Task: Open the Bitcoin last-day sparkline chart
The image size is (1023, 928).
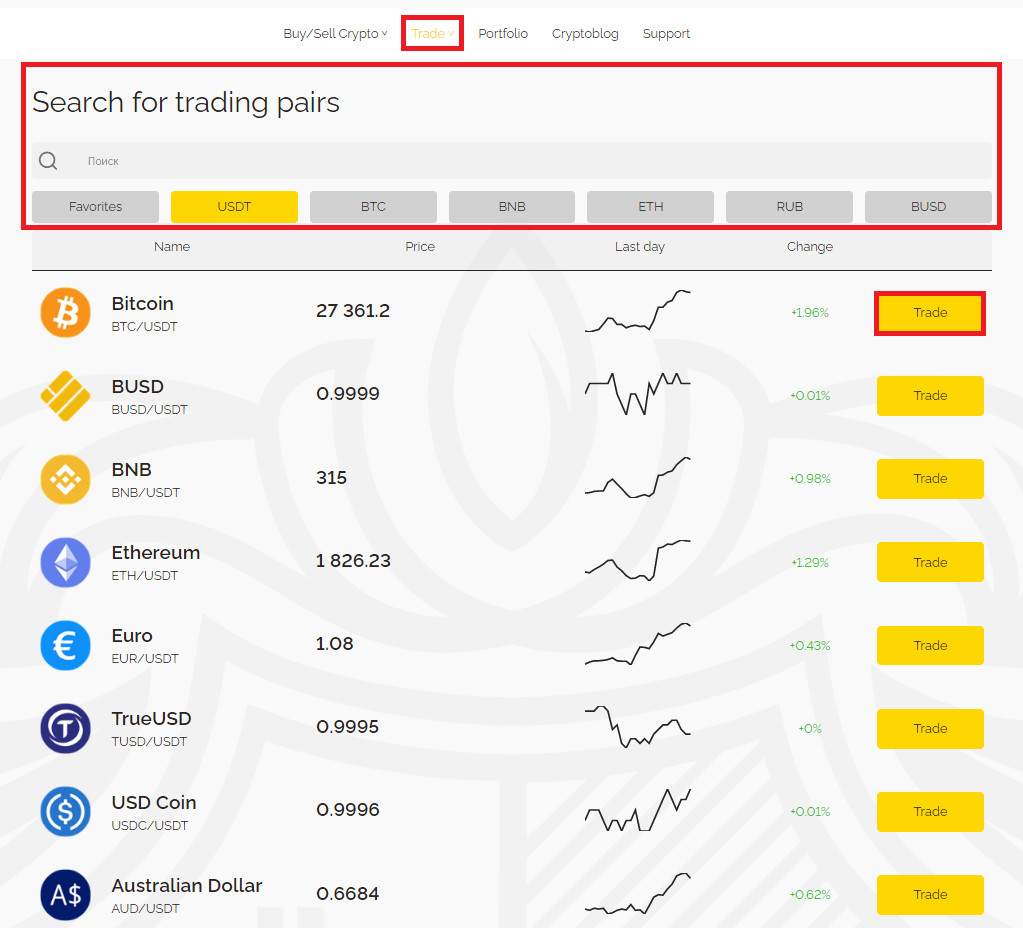Action: pos(637,311)
